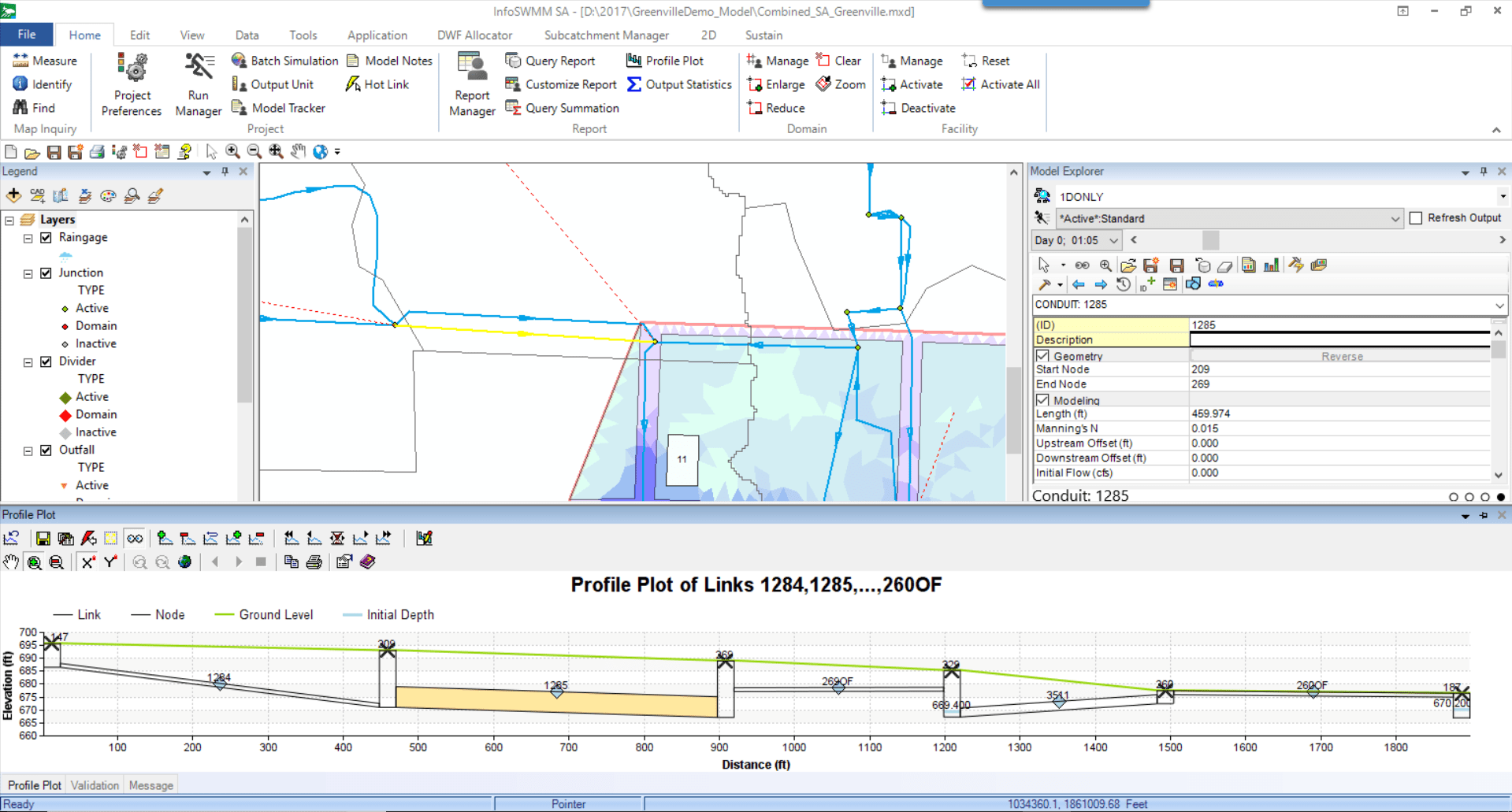Select the Validation tab at bottom
The width and height of the screenshot is (1512, 812).
[x=95, y=784]
